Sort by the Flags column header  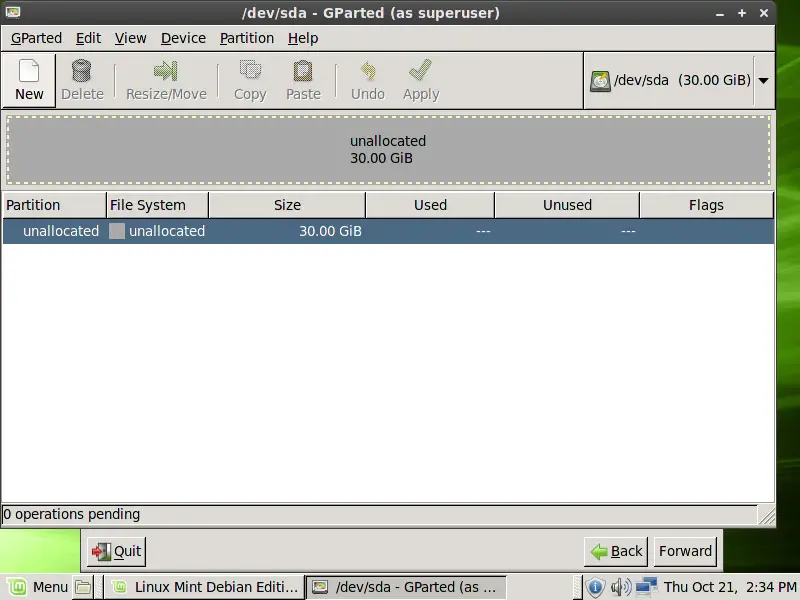tap(707, 205)
